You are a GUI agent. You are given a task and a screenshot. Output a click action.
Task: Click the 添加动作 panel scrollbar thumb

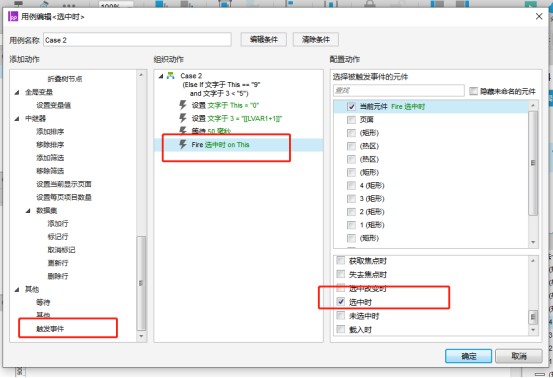tap(141, 283)
